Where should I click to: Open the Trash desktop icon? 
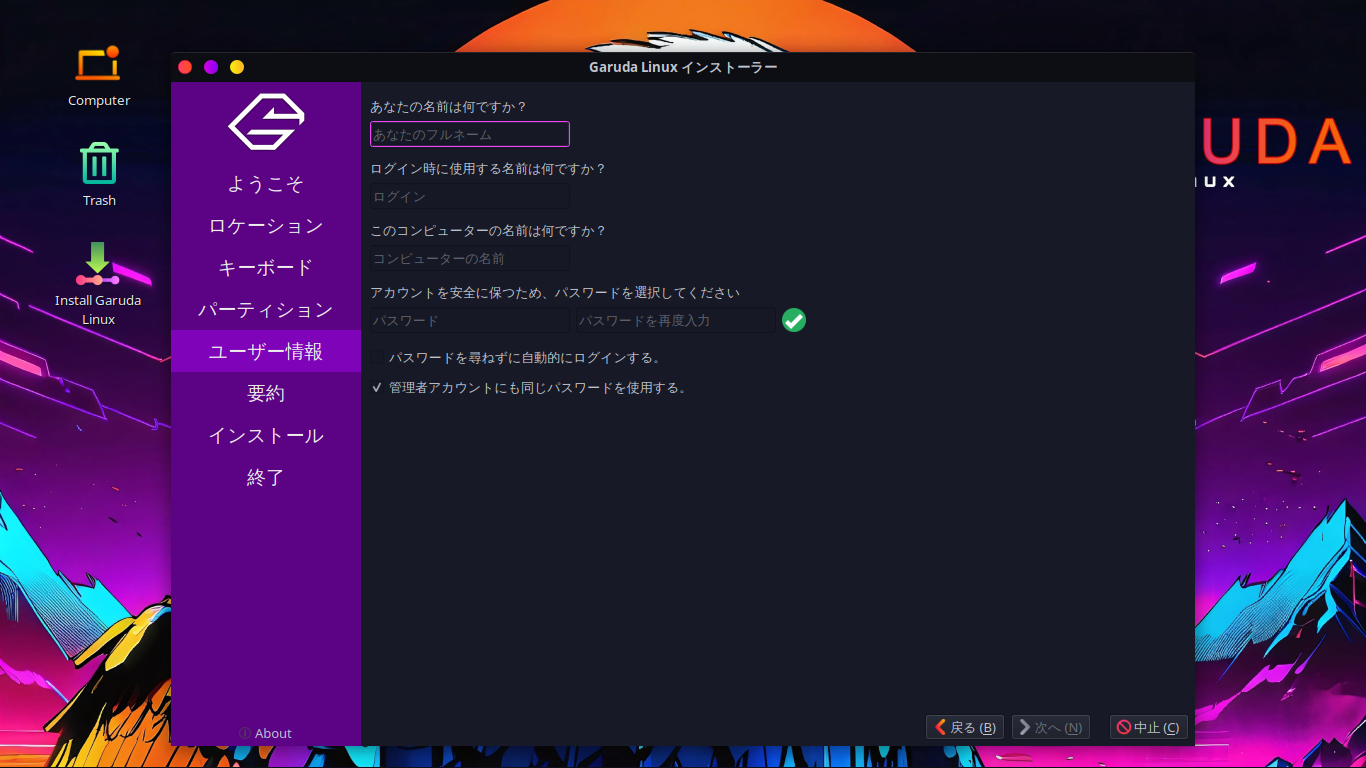(x=99, y=174)
